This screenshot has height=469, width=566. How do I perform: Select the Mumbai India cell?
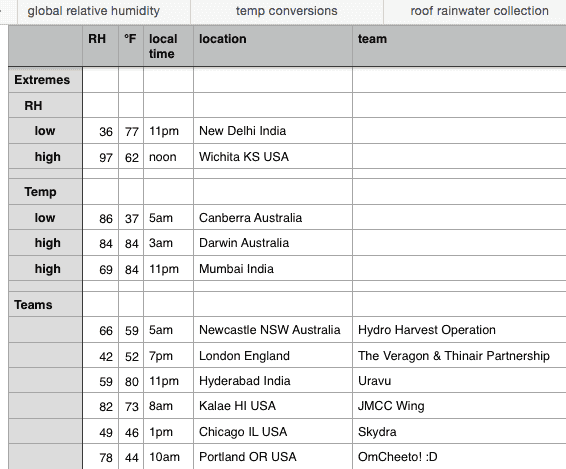(273, 269)
